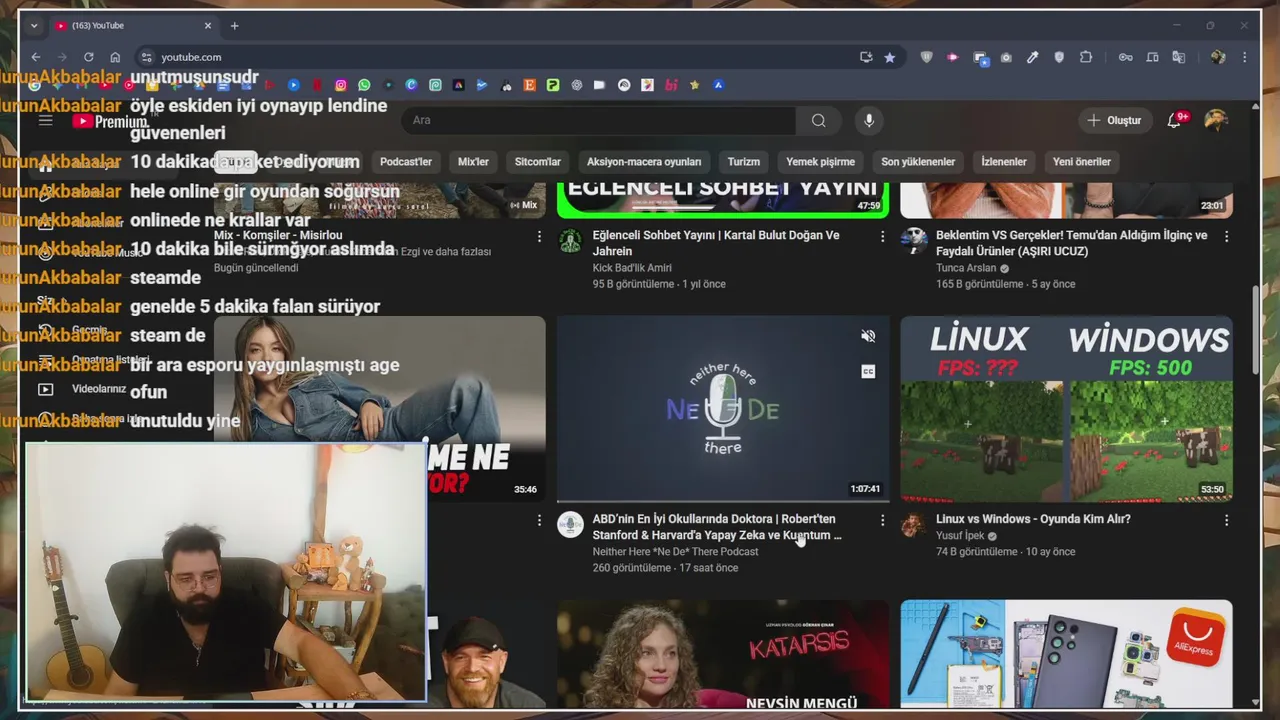Open the password manager key icon
1280x720 pixels.
pyautogui.click(x=1125, y=57)
